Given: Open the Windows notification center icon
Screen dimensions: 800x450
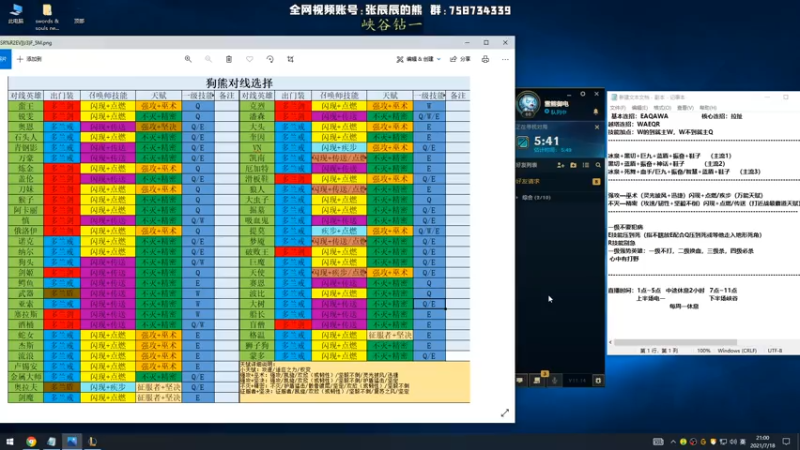Looking at the screenshot, I should click(x=786, y=442).
